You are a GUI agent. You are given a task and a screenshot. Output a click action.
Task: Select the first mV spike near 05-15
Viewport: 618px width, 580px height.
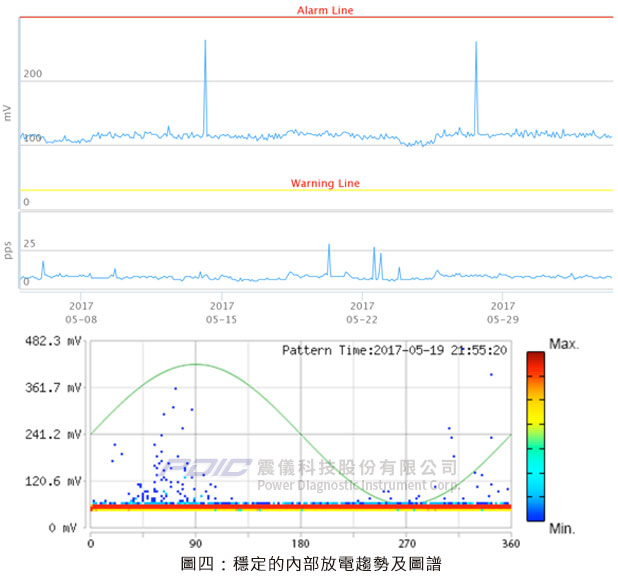click(205, 87)
